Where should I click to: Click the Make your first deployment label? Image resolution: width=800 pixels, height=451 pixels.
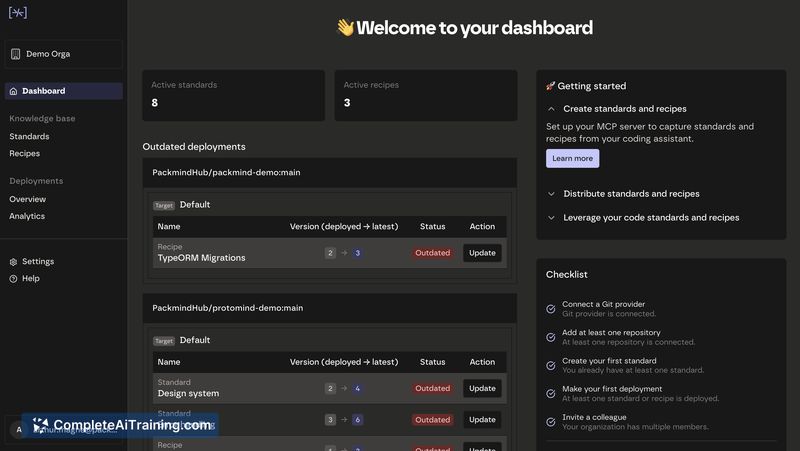[612, 389]
